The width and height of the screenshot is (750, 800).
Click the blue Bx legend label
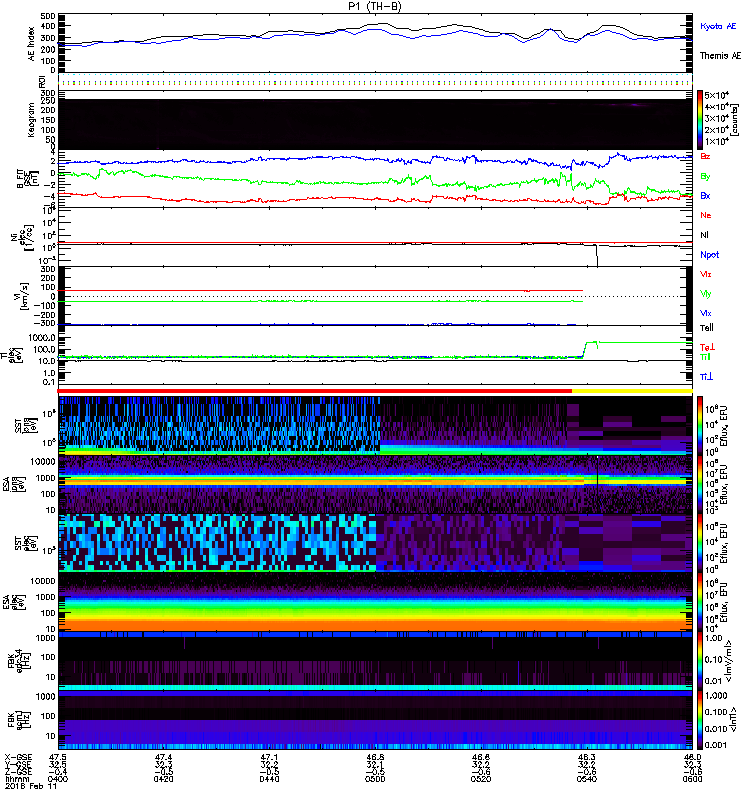pyautogui.click(x=705, y=196)
